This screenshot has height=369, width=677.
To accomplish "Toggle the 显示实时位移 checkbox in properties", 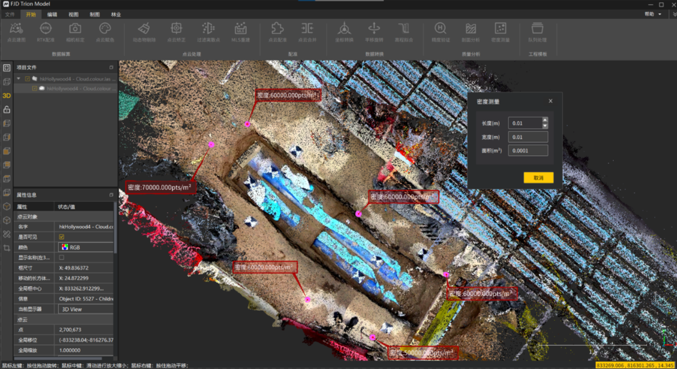I will [61, 257].
